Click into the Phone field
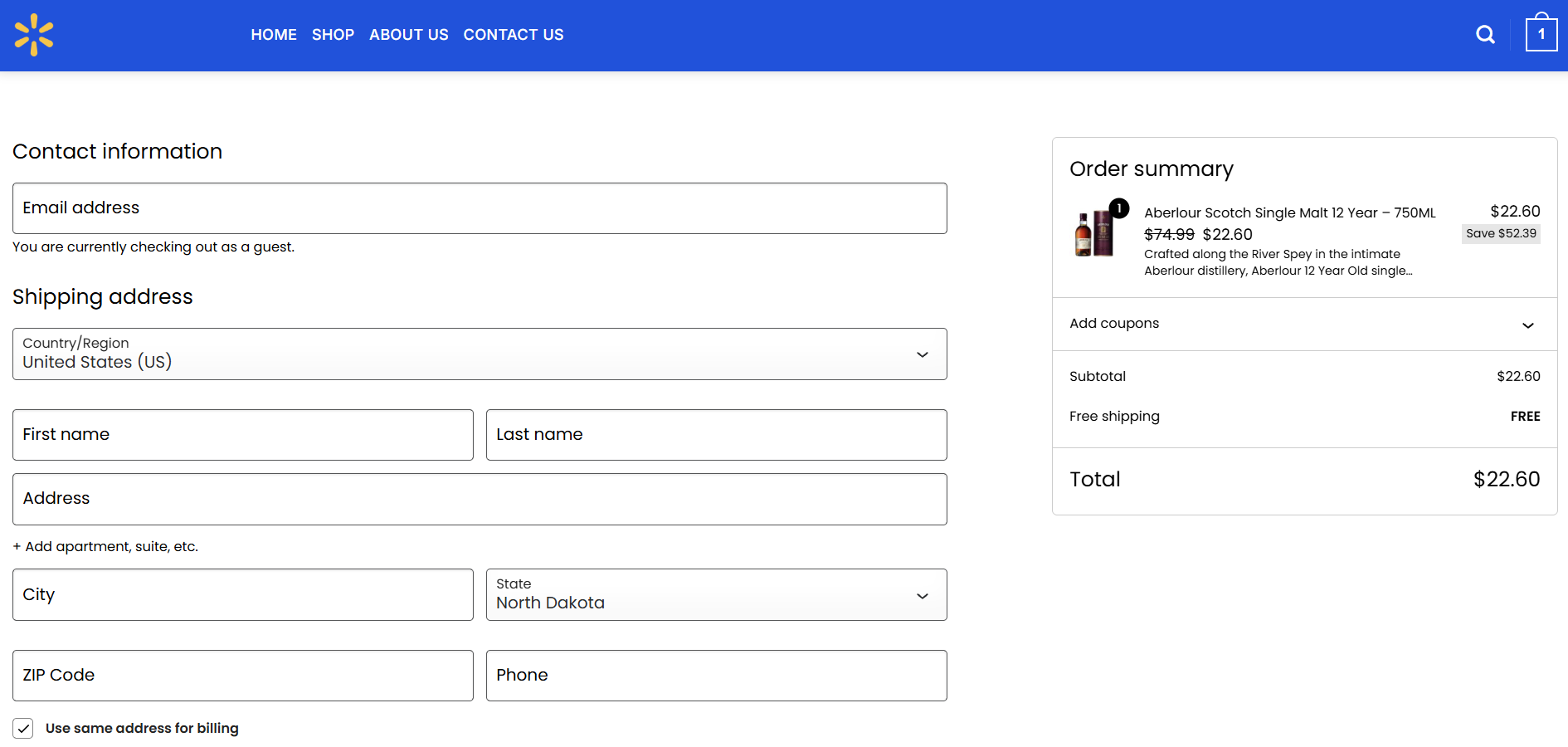This screenshot has height=747, width=1568. (x=717, y=676)
